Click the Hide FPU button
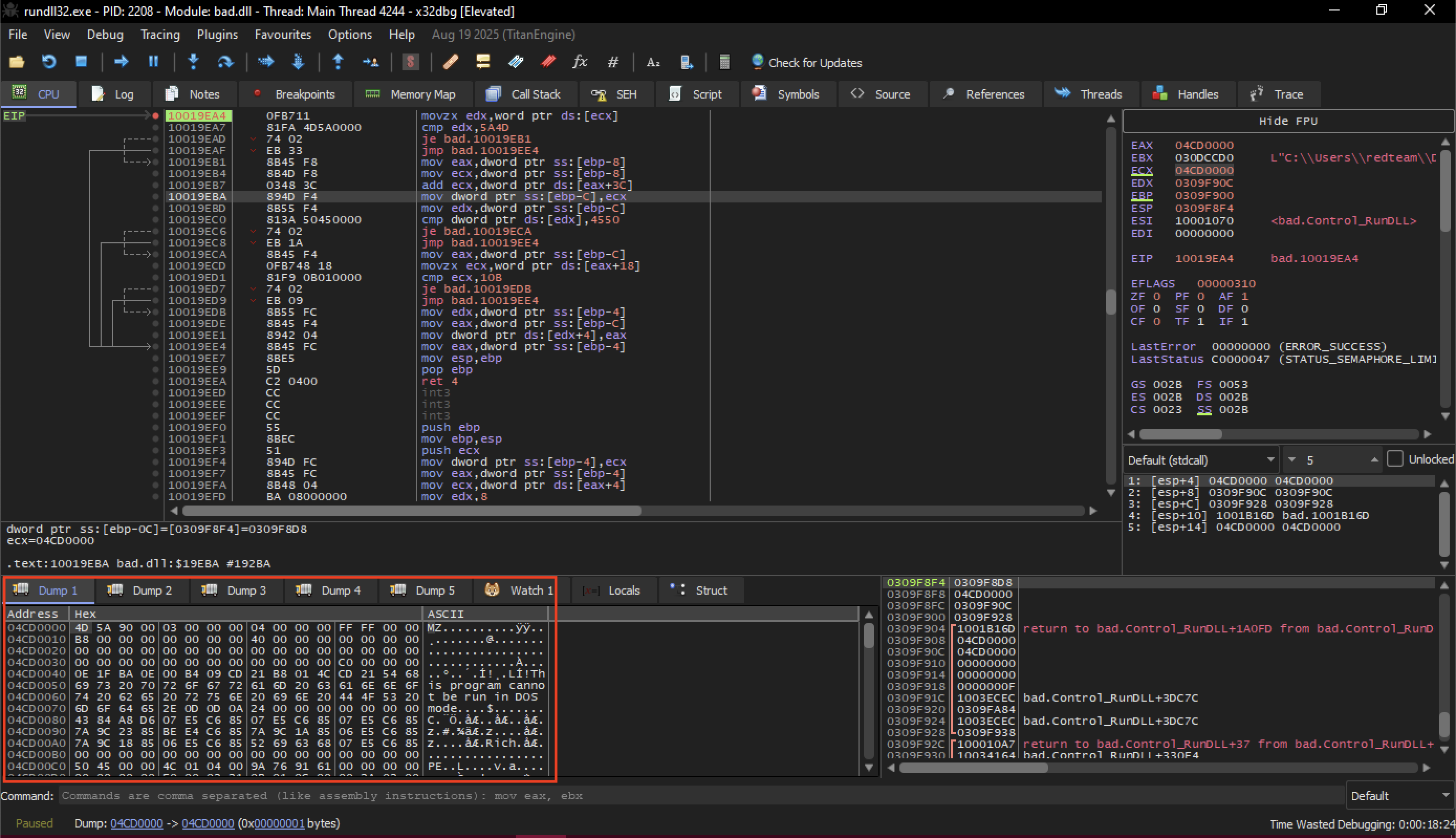Image resolution: width=1456 pixels, height=838 pixels. point(1288,121)
